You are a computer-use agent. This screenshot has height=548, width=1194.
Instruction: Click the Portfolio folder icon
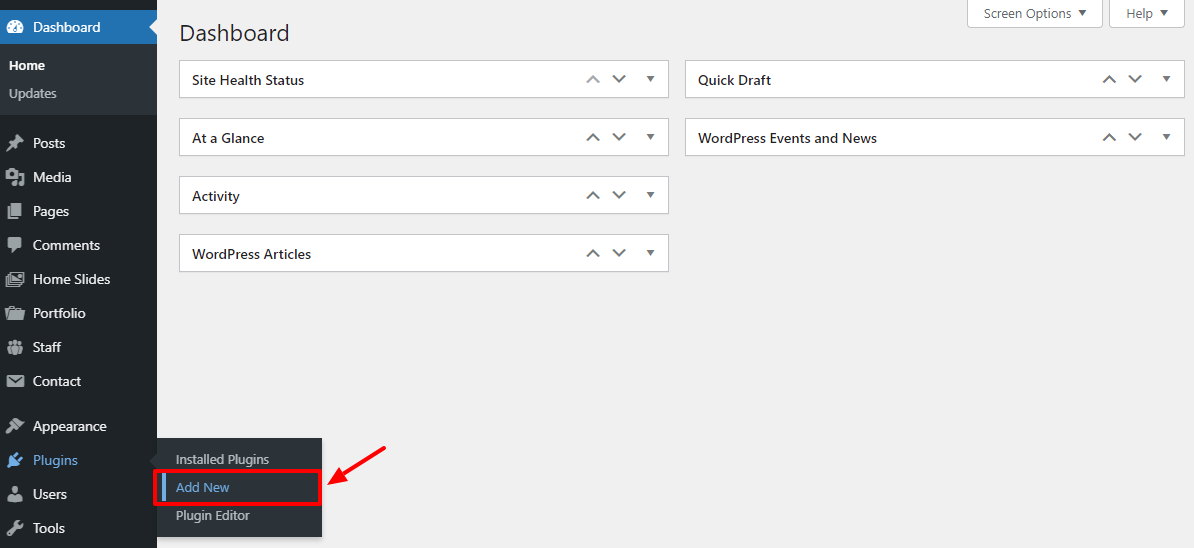tap(15, 313)
